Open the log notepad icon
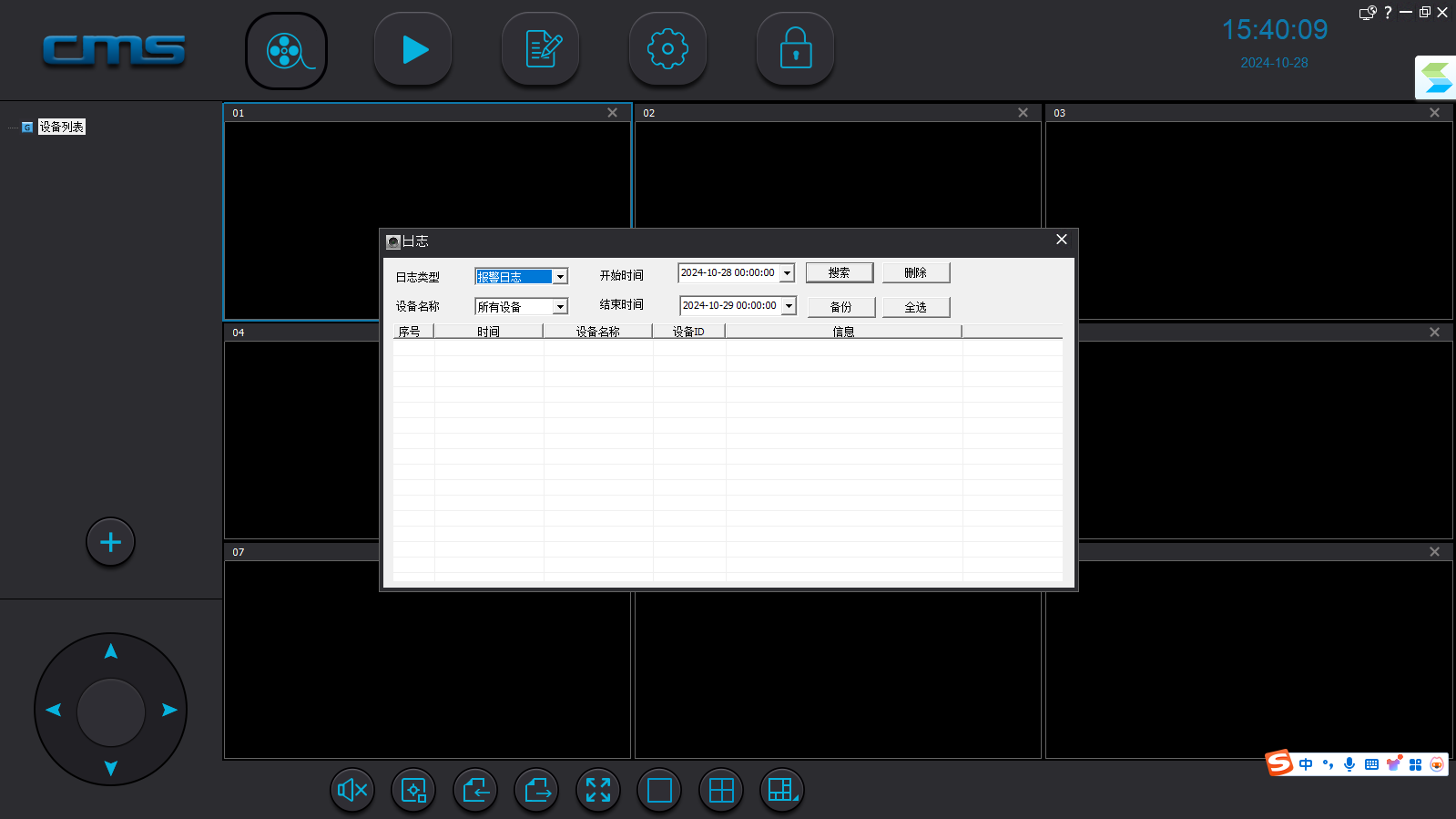 (541, 50)
